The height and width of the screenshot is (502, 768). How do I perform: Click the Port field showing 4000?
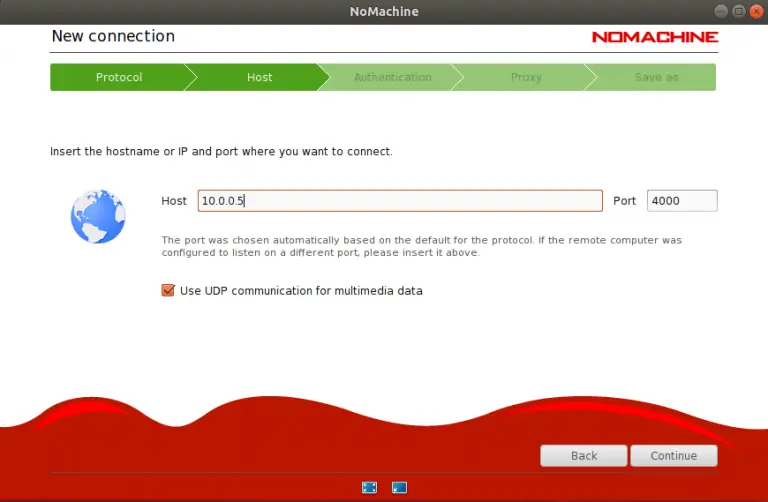click(682, 201)
